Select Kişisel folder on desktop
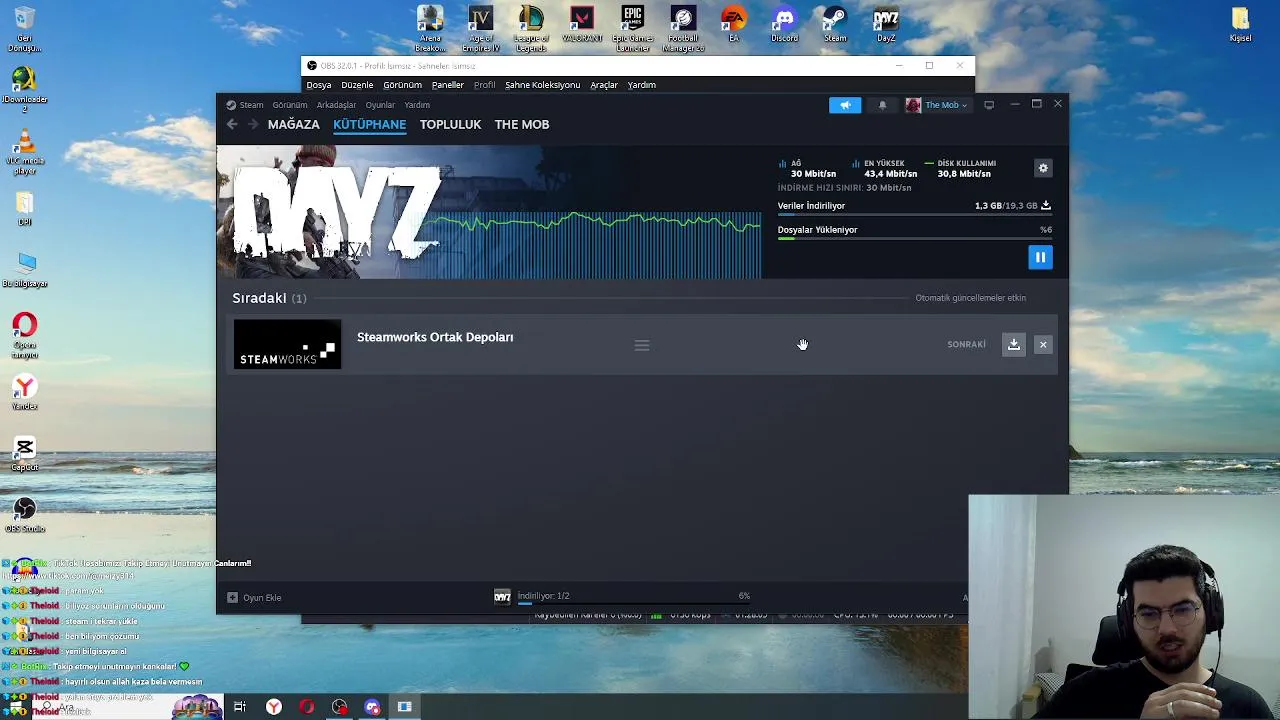This screenshot has height=720, width=1280. pyautogui.click(x=1240, y=26)
